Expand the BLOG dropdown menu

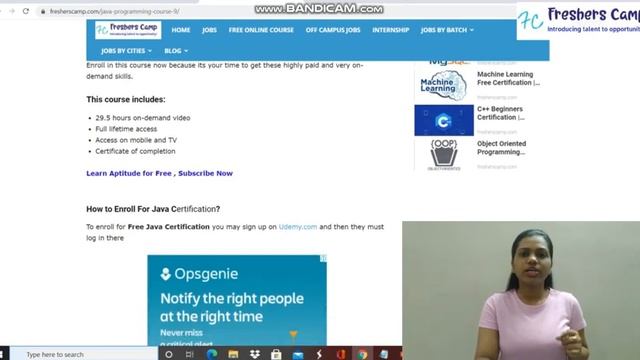176,51
